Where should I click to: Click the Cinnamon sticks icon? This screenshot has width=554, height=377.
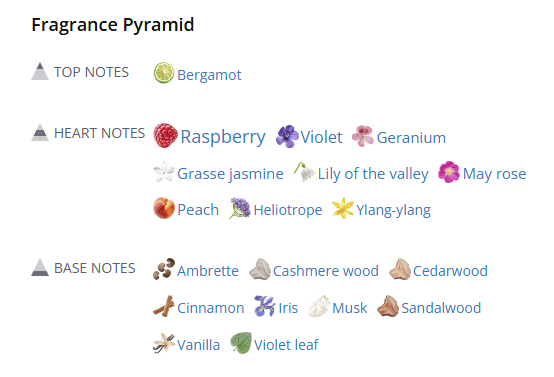pos(164,306)
